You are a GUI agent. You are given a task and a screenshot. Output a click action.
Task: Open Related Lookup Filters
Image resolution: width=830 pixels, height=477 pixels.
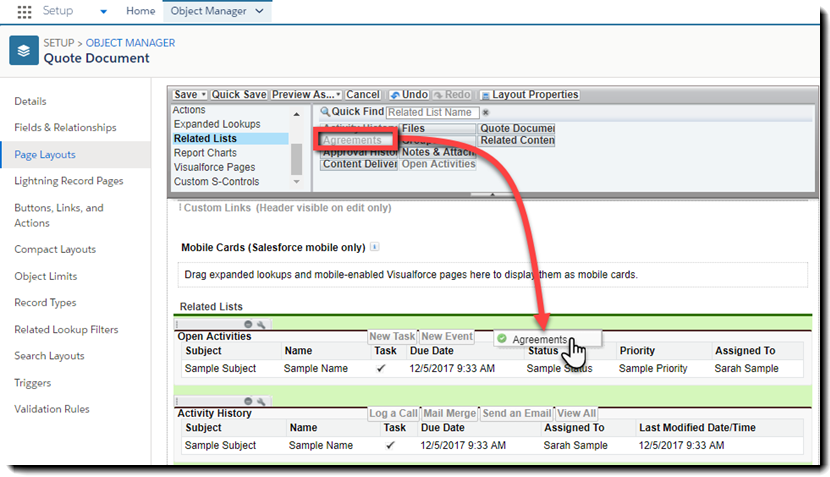pos(66,329)
